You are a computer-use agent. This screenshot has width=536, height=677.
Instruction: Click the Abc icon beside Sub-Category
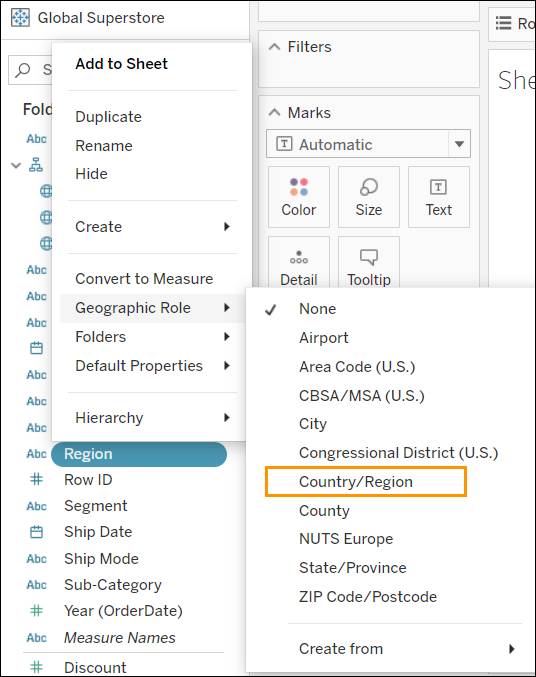point(36,585)
